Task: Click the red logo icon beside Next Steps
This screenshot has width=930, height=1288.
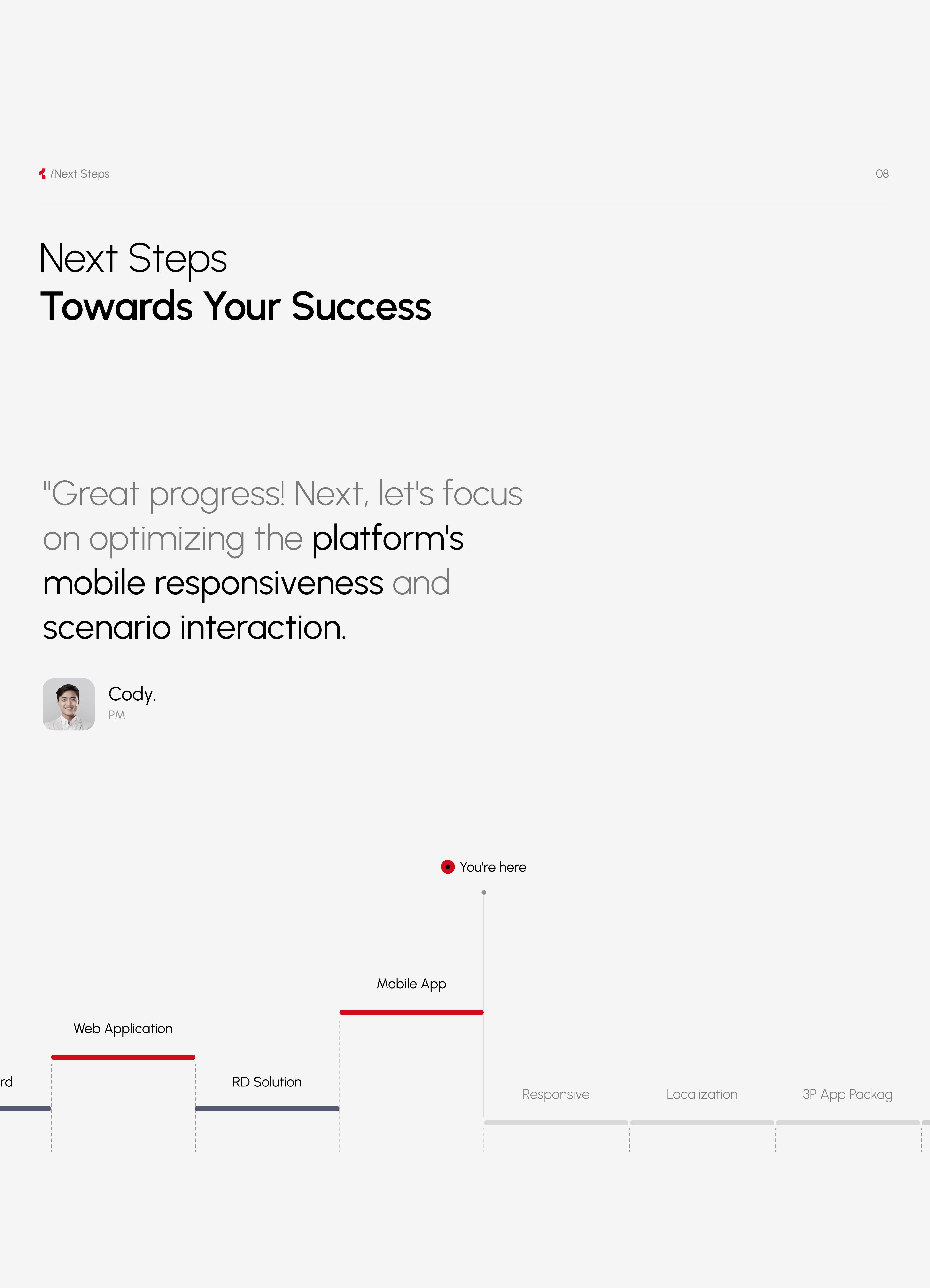Action: pyautogui.click(x=42, y=174)
